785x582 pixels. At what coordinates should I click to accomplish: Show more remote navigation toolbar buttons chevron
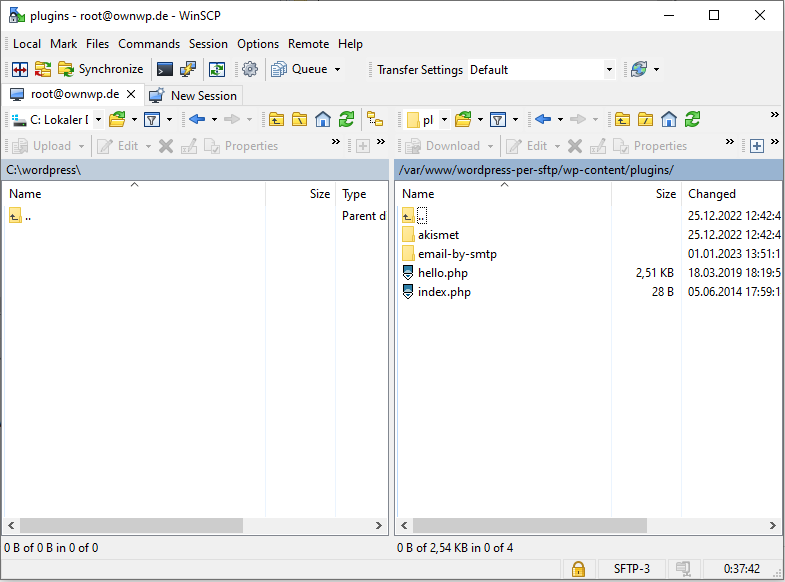click(x=774, y=115)
